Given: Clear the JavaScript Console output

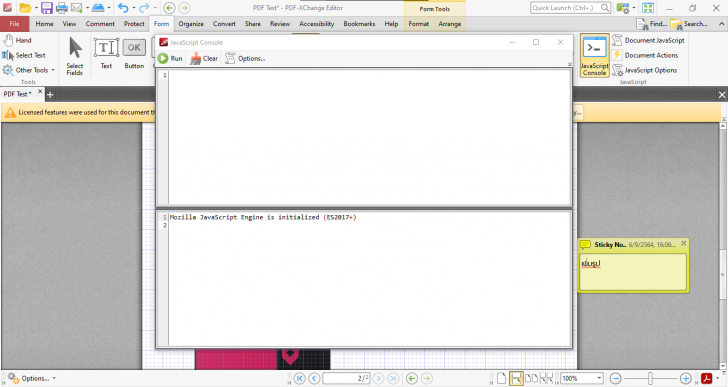Looking at the screenshot, I should pyautogui.click(x=204, y=58).
